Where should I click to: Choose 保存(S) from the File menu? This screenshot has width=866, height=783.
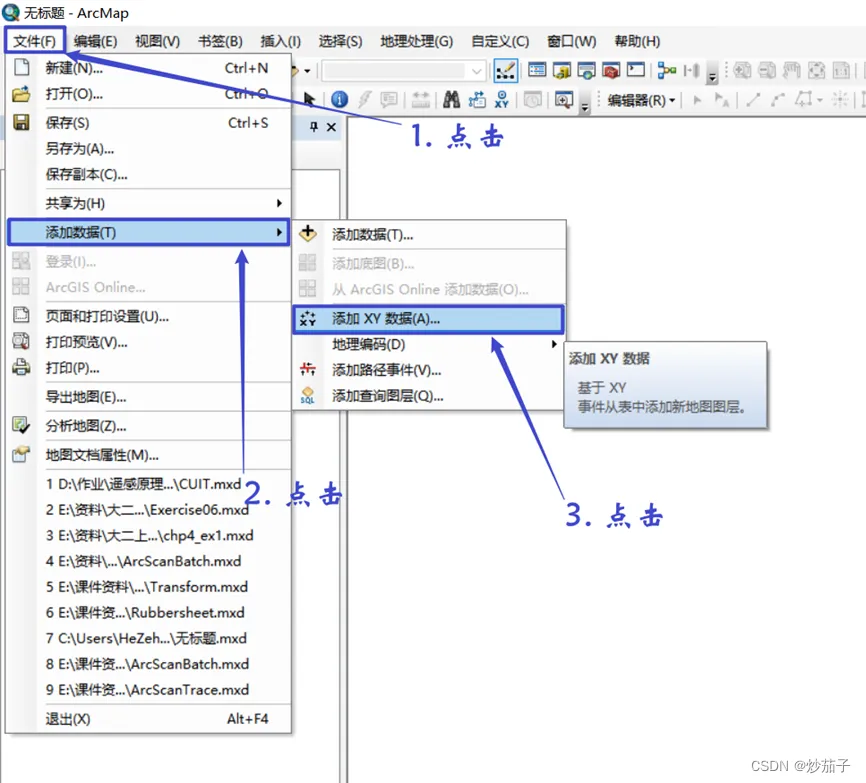pyautogui.click(x=148, y=123)
